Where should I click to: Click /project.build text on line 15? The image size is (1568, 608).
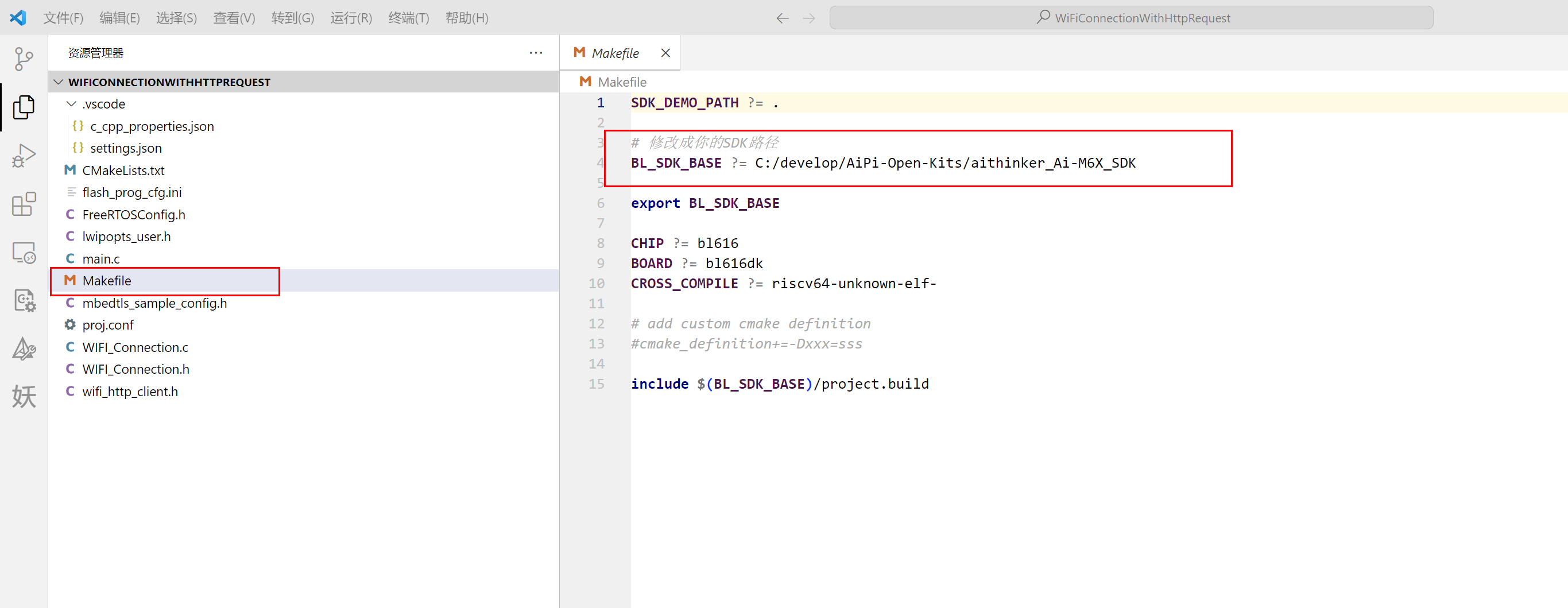871,384
